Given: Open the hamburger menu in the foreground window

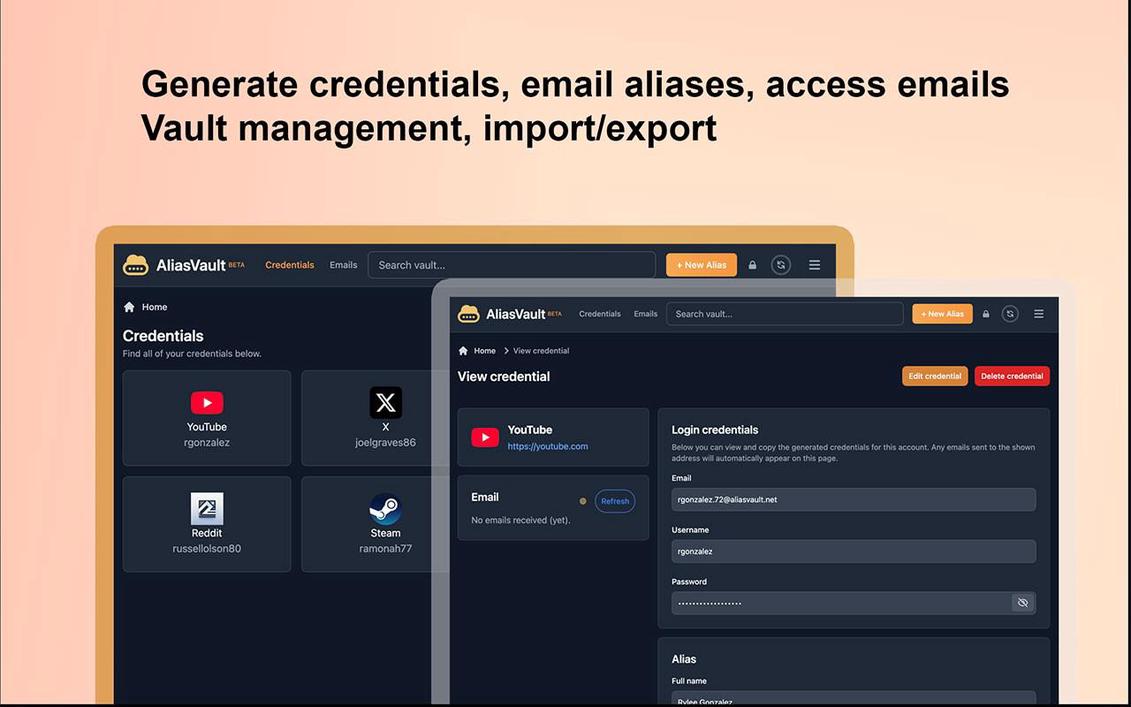Looking at the screenshot, I should click(1038, 313).
